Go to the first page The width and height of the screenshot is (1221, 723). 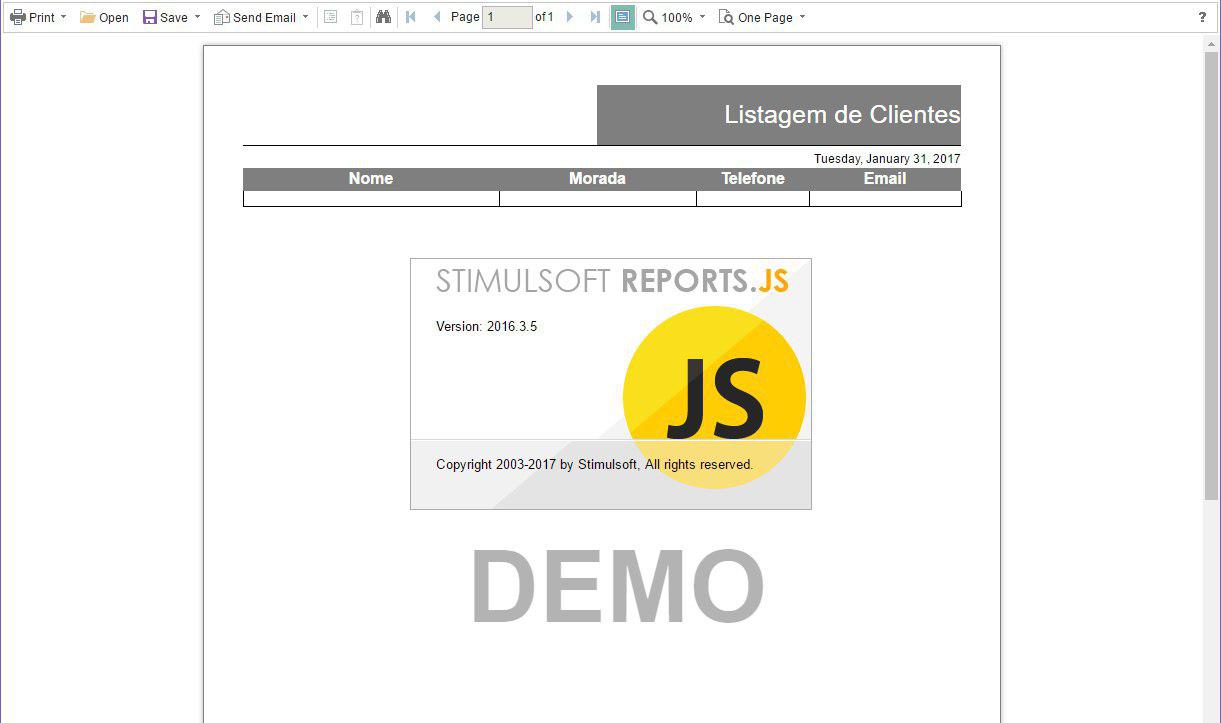(411, 17)
